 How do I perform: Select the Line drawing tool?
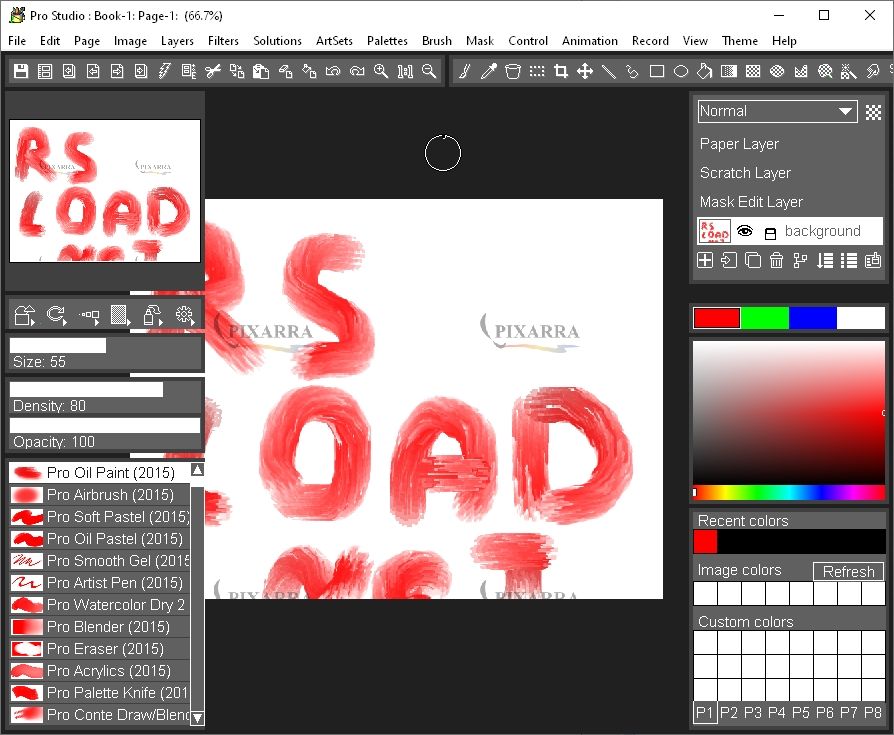[x=609, y=71]
